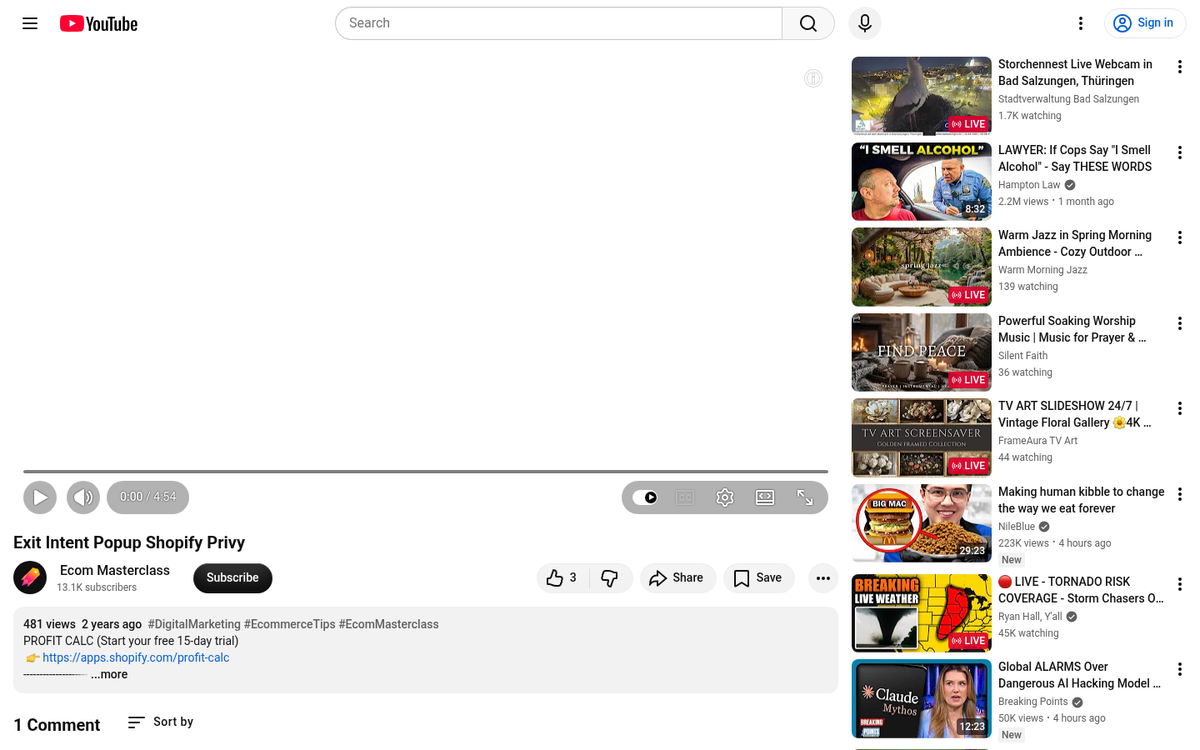Click the YouTube logo
The height and width of the screenshot is (750, 1200).
pos(97,23)
